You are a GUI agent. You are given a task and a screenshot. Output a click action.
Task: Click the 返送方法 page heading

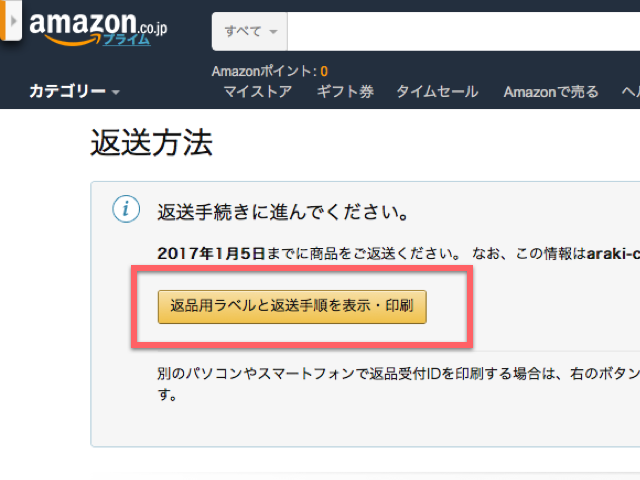tap(151, 144)
